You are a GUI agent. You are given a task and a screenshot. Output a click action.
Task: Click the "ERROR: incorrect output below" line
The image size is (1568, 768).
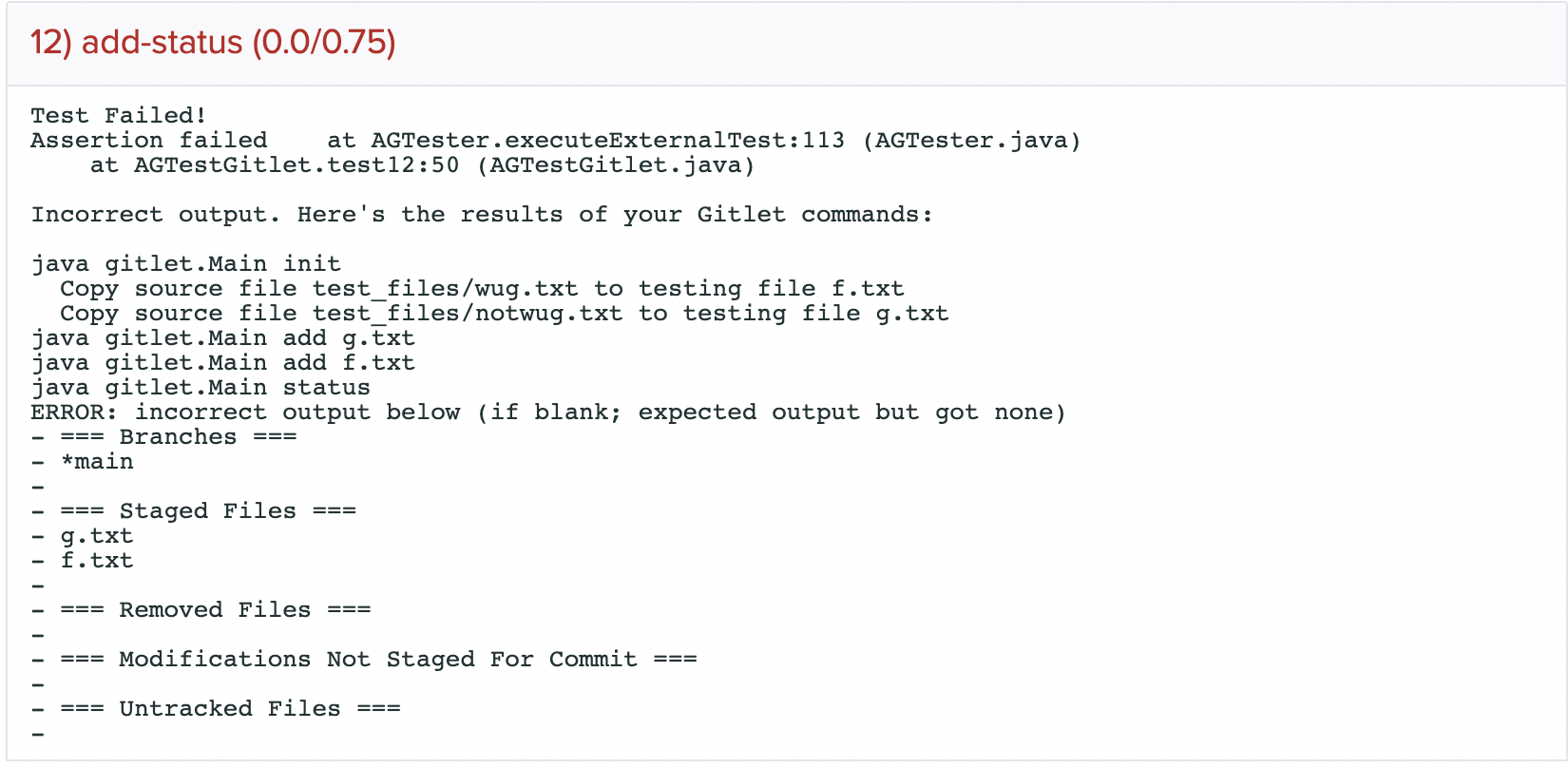coord(548,413)
